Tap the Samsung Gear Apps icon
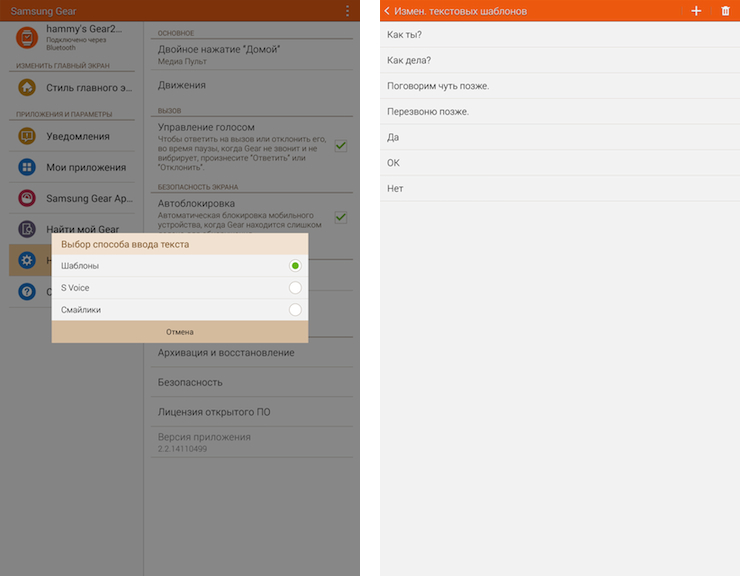 [x=27, y=198]
